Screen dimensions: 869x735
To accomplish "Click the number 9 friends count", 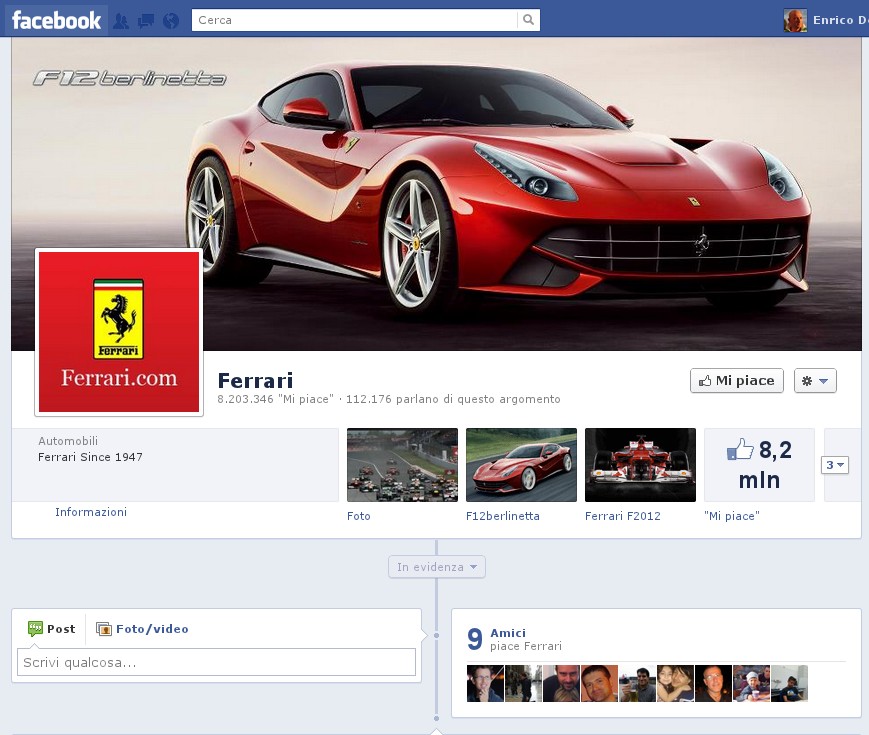I will coord(475,639).
